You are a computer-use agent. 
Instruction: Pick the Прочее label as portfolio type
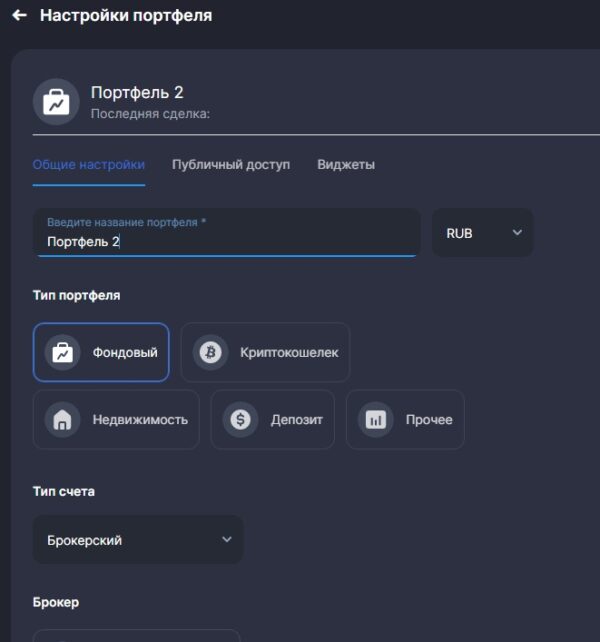(x=428, y=420)
